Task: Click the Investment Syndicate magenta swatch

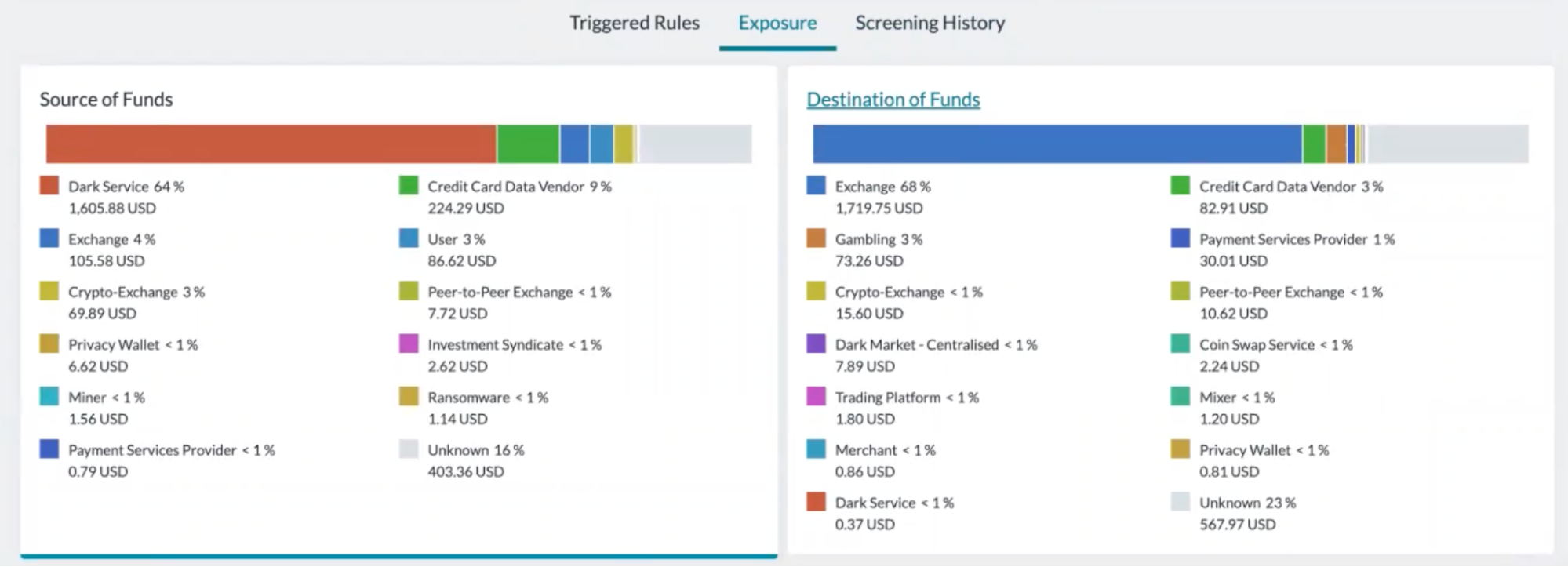Action: 409,343
